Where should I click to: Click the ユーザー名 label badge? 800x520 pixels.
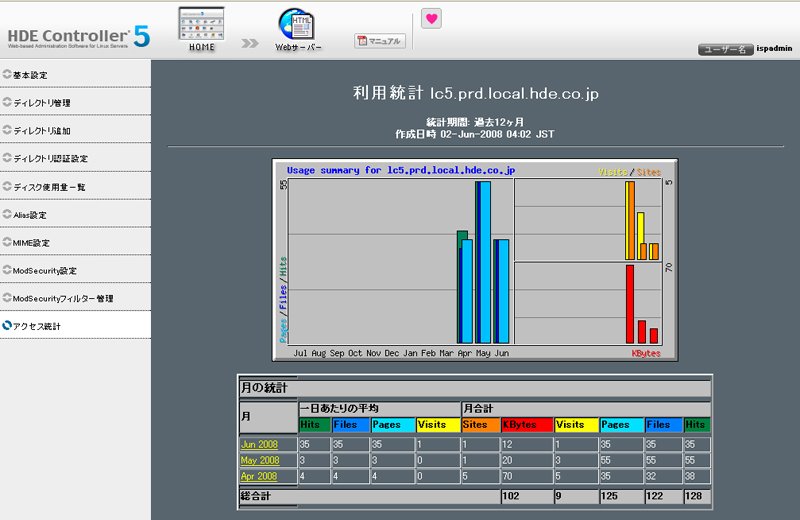[x=725, y=49]
